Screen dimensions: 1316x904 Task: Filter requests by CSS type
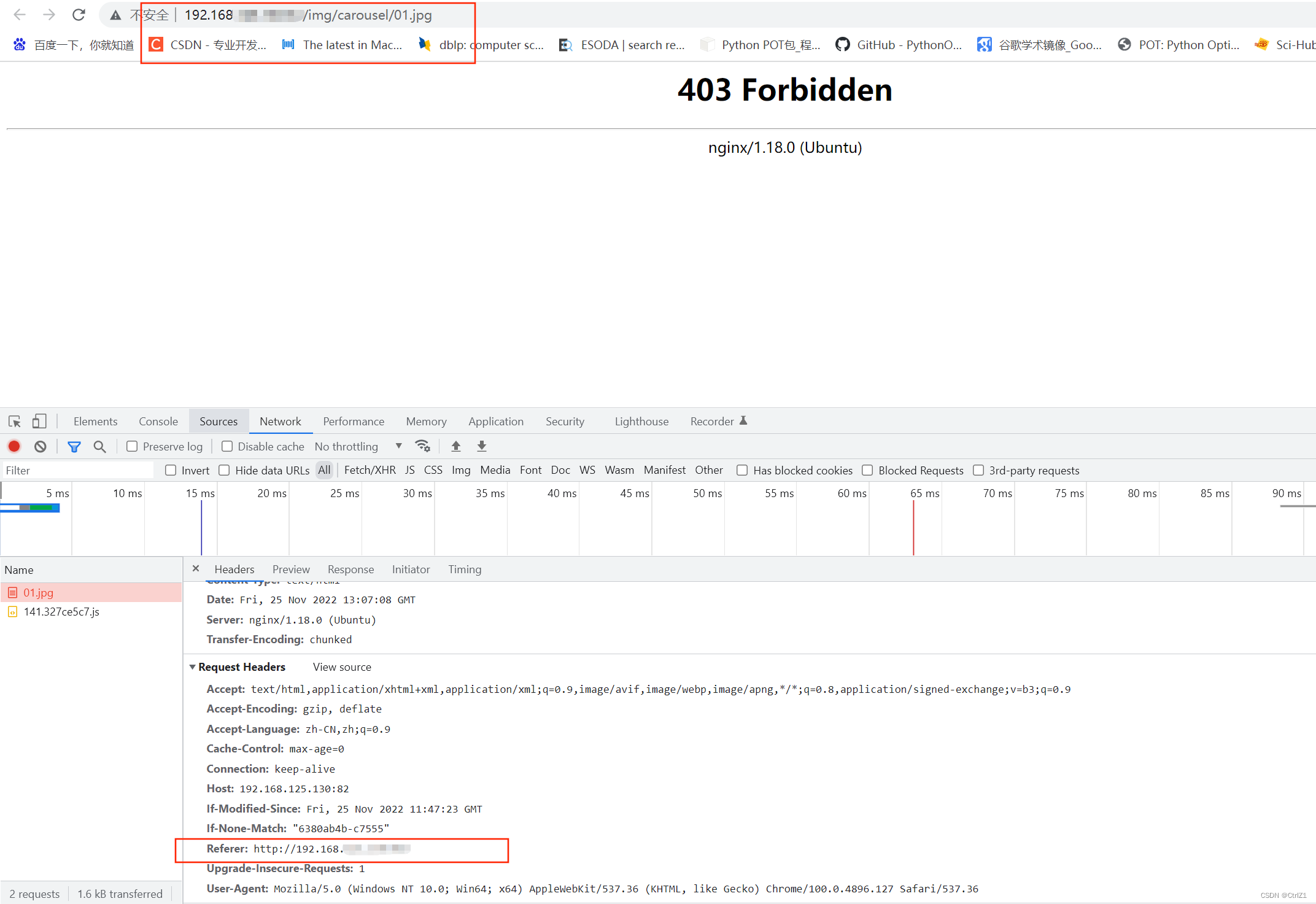[433, 470]
